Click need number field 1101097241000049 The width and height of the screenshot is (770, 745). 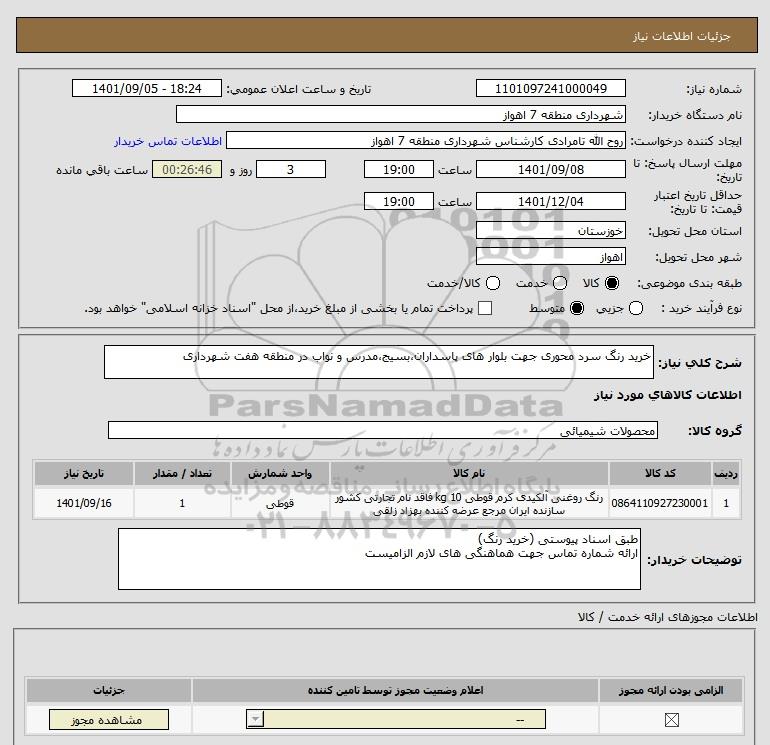[x=550, y=88]
